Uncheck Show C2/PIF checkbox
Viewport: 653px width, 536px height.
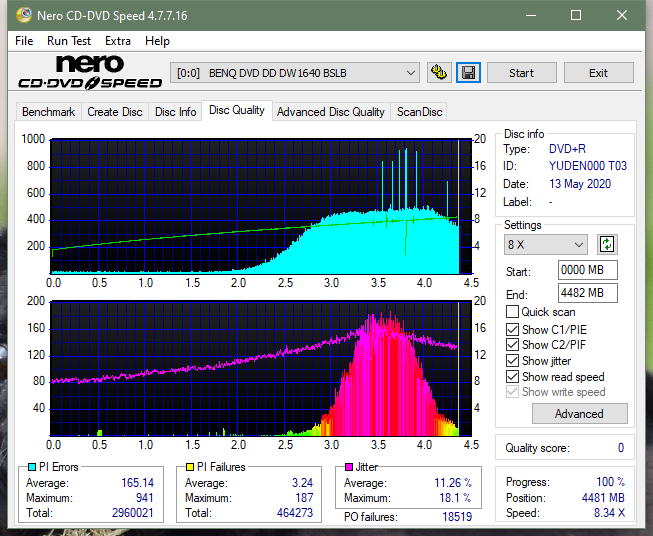(x=512, y=345)
